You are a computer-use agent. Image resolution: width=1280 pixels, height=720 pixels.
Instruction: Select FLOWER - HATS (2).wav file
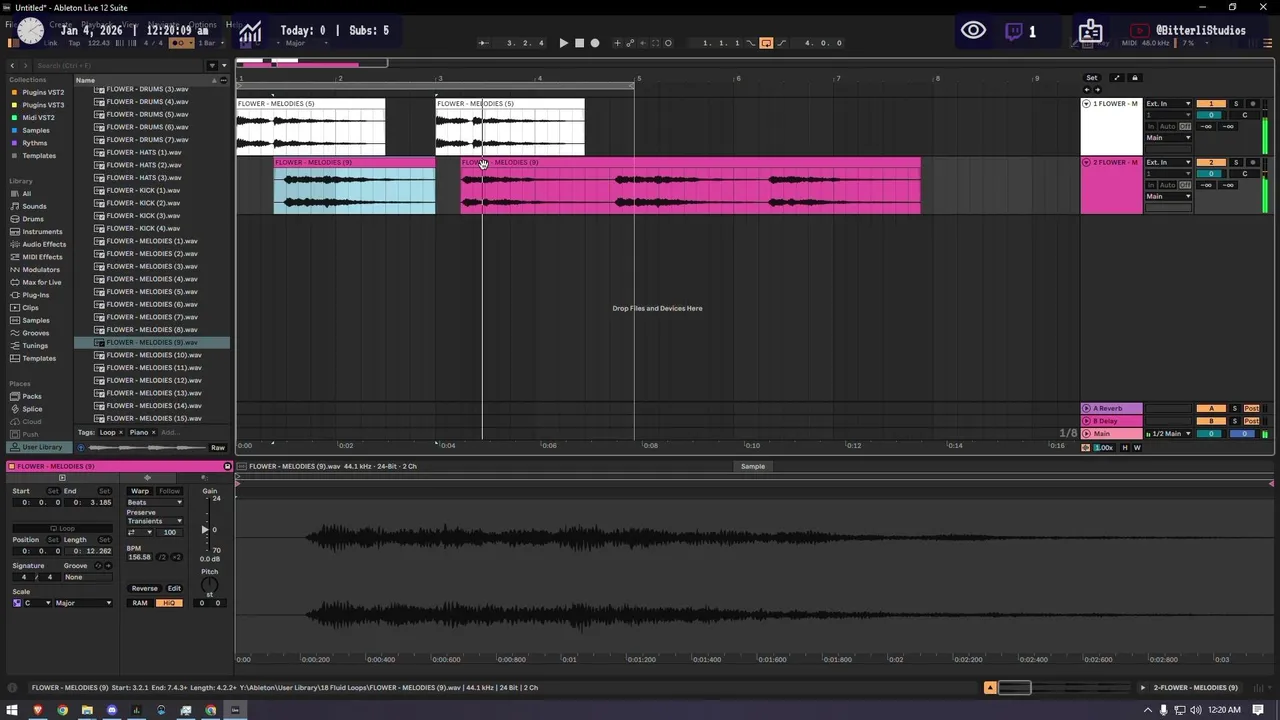pyautogui.click(x=144, y=165)
